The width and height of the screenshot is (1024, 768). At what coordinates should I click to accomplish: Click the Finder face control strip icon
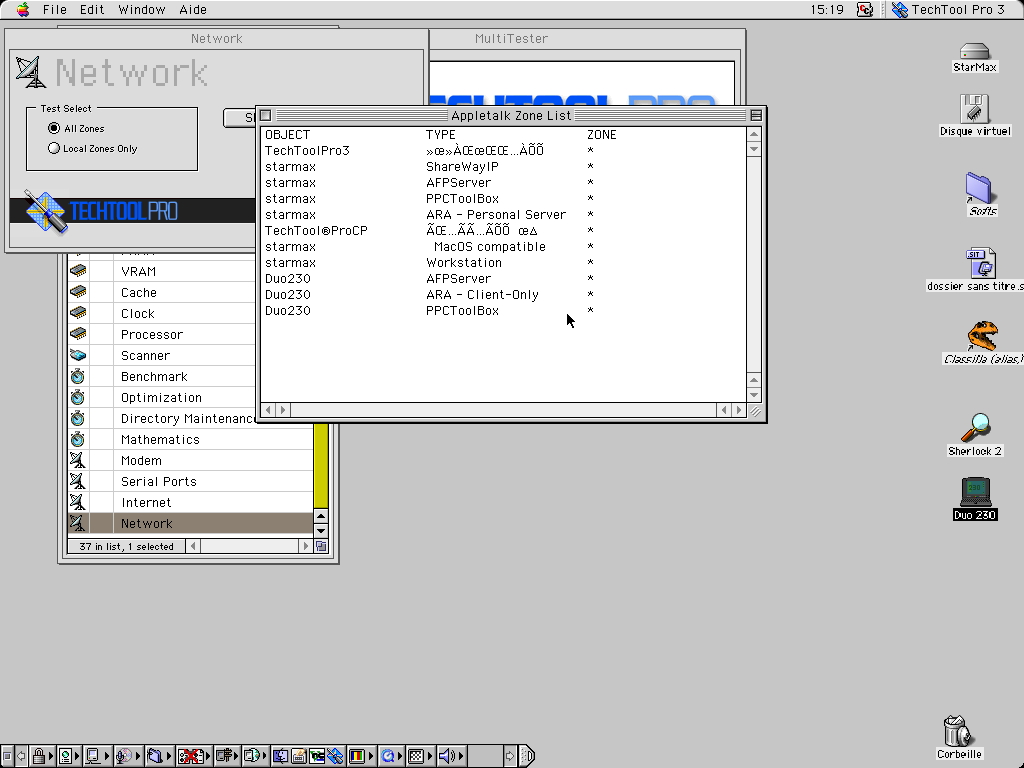pyautogui.click(x=280, y=756)
